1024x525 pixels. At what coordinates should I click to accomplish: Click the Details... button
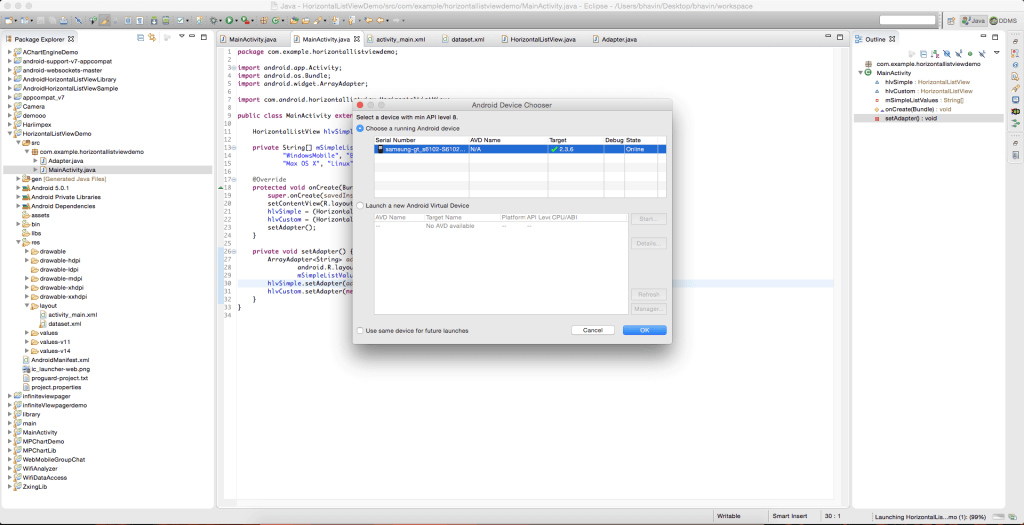click(x=648, y=244)
